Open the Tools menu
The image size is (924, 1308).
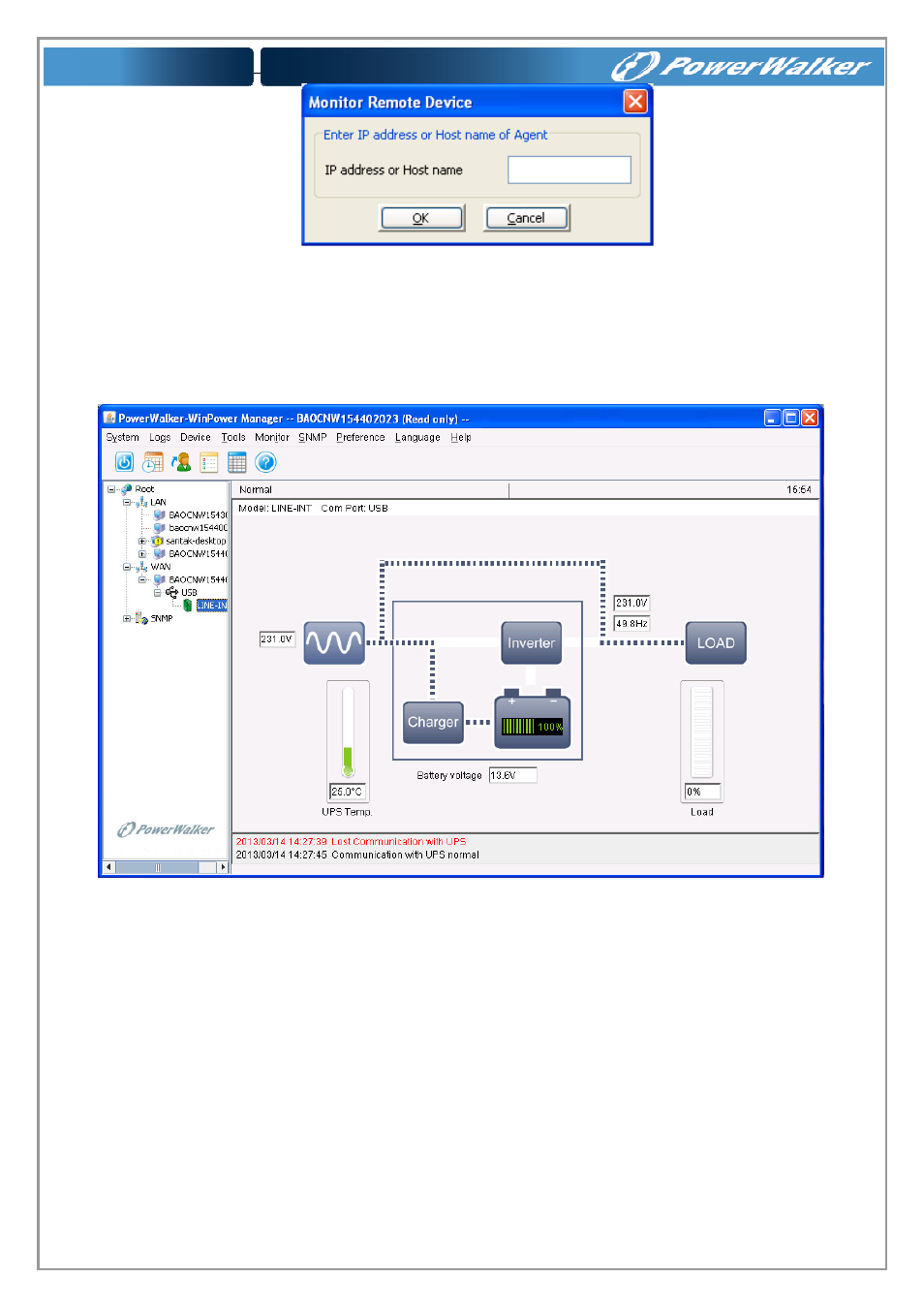pos(233,437)
